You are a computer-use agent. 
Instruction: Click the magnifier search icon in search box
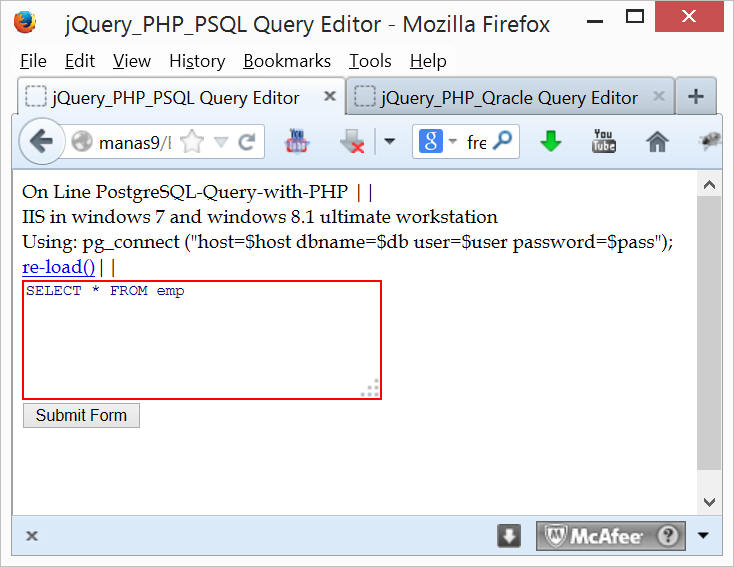click(x=503, y=141)
